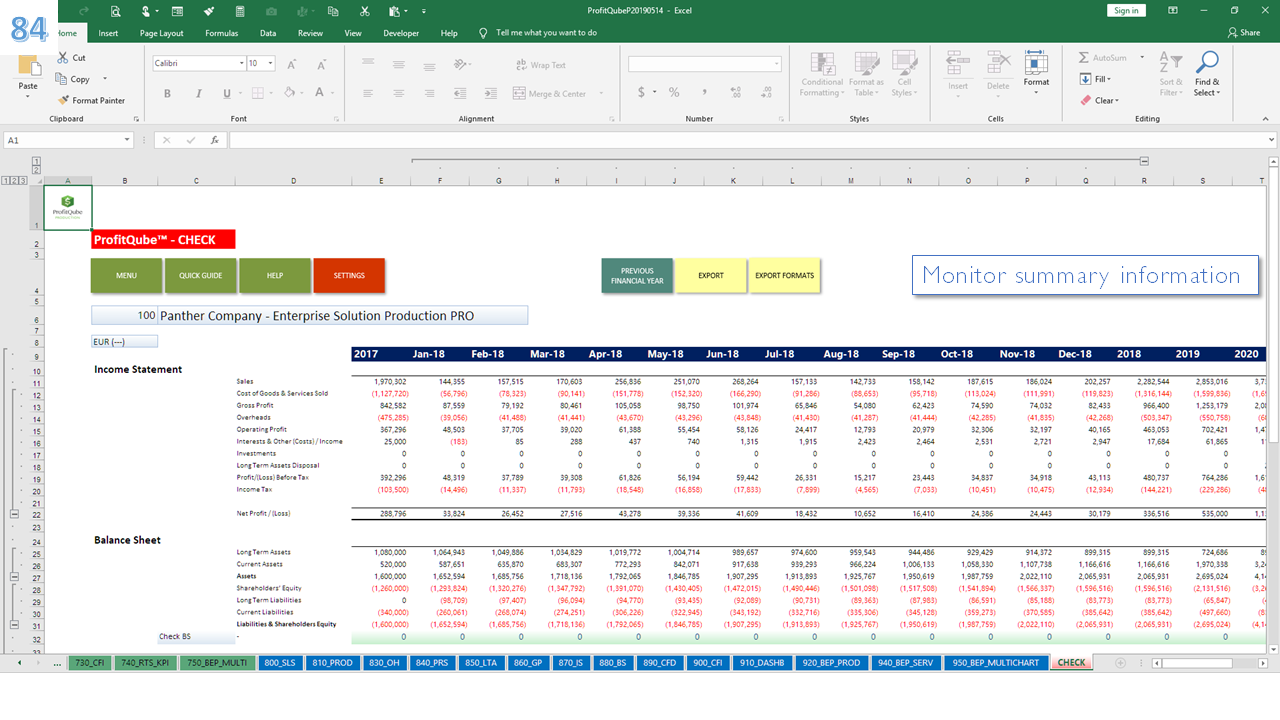Screen dimensions: 1280x720
Task: Click the Clear eraser button
Action: tap(1100, 100)
